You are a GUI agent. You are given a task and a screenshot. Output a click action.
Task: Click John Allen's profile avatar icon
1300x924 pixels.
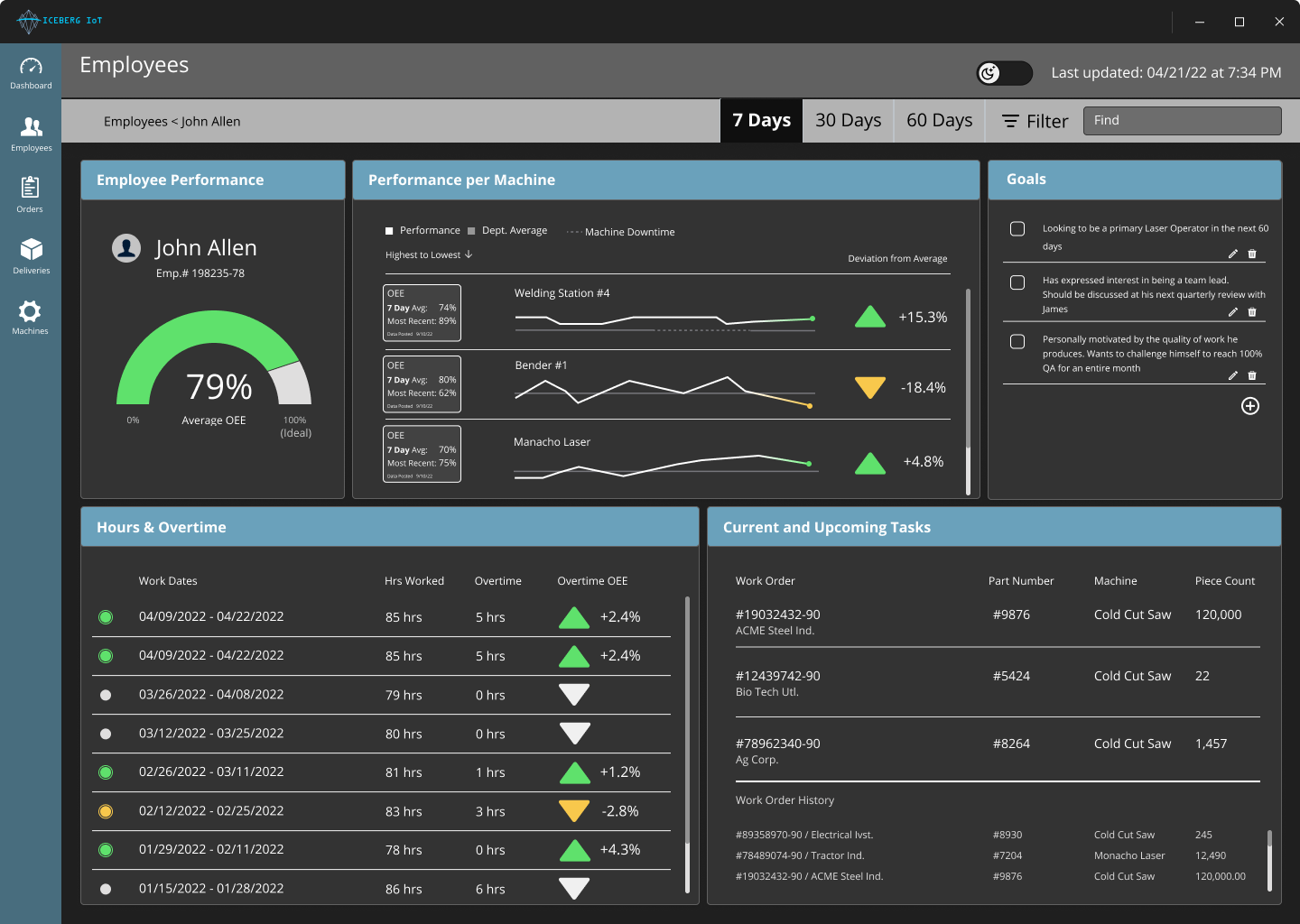tap(126, 248)
